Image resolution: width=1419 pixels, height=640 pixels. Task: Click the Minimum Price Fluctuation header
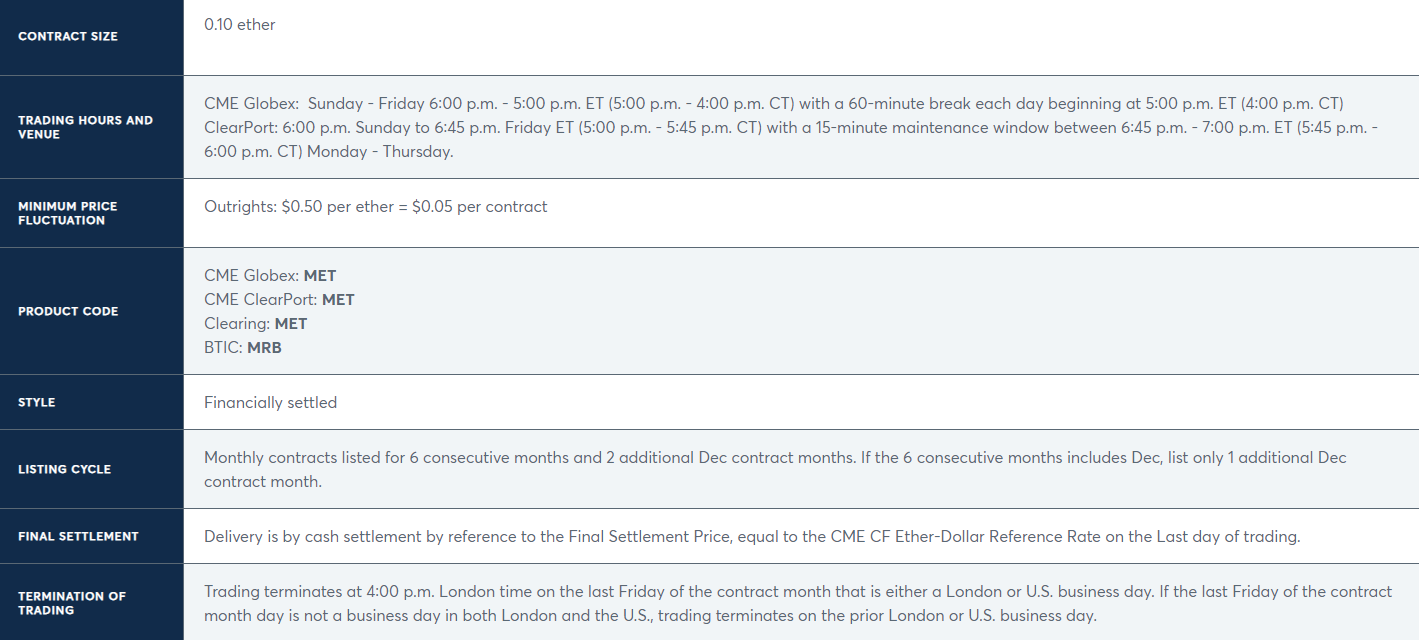click(x=68, y=213)
